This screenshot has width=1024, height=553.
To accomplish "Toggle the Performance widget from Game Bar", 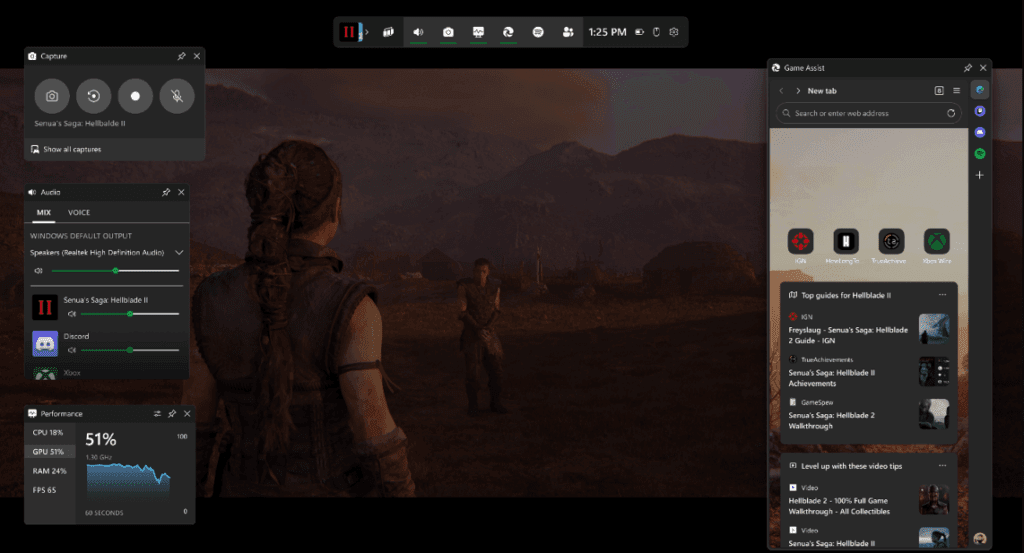I will coord(479,32).
